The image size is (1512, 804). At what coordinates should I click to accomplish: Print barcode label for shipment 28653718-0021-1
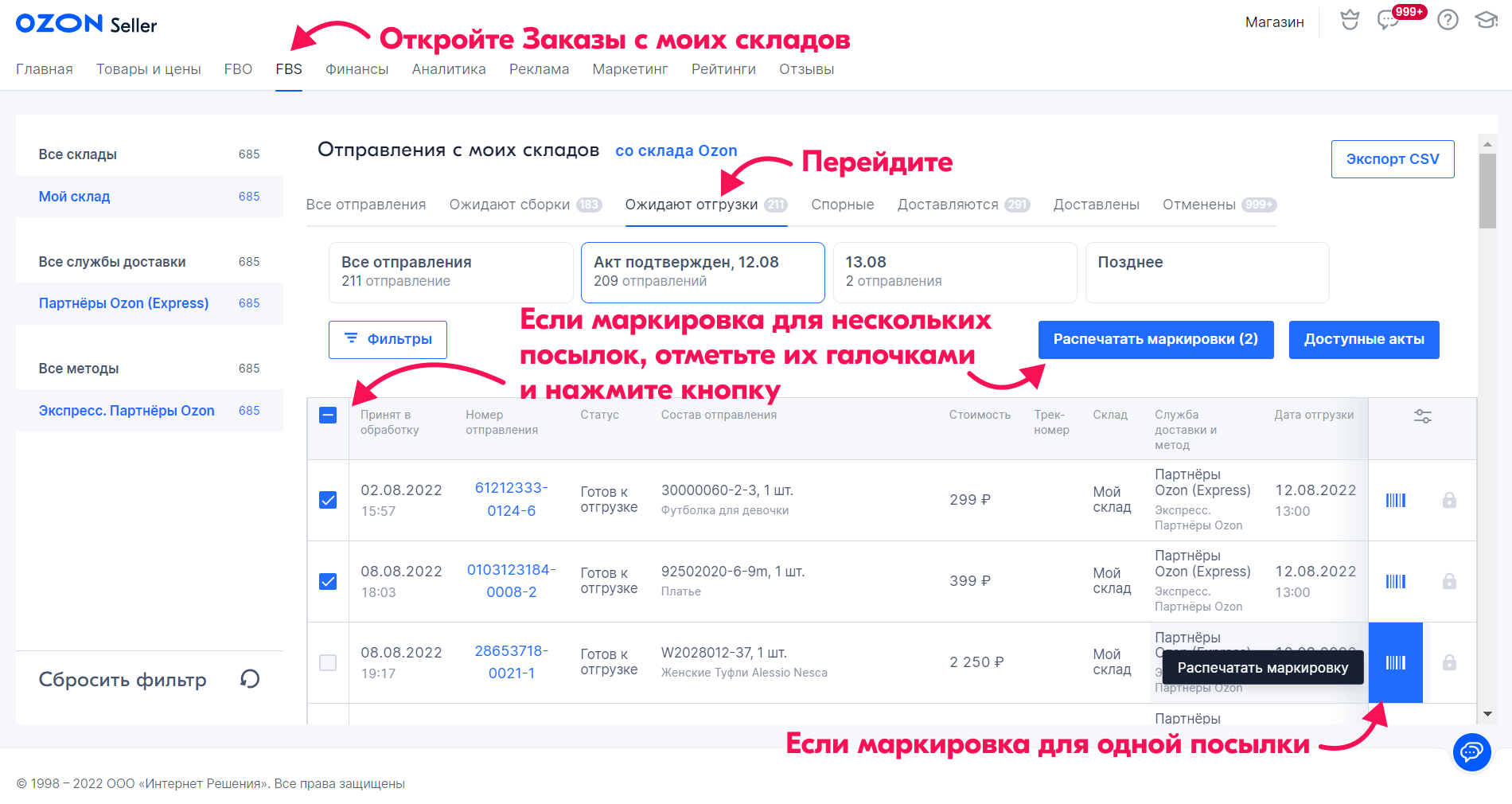click(1396, 662)
